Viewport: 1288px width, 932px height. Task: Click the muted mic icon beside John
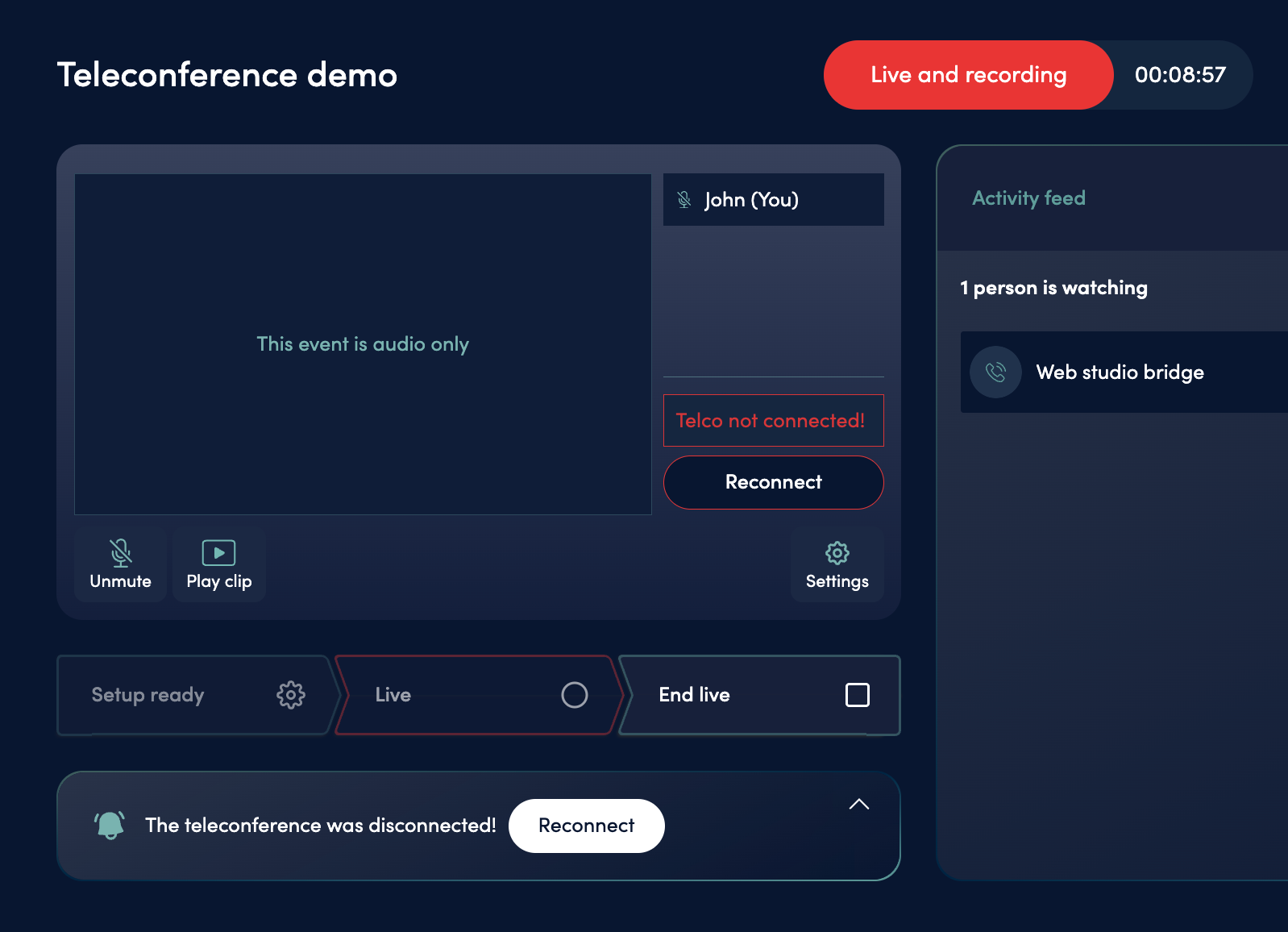(684, 200)
